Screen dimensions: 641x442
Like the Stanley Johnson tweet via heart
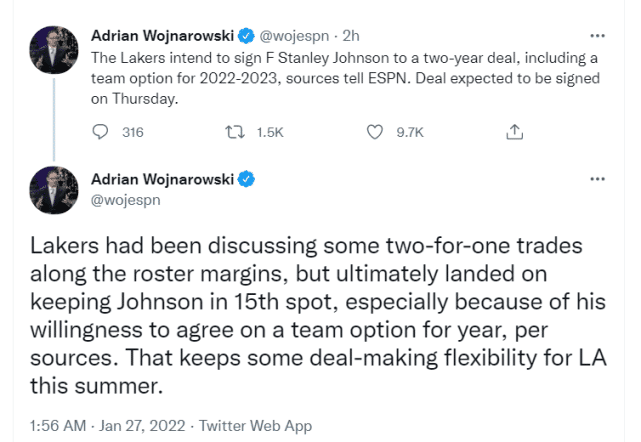click(x=375, y=132)
